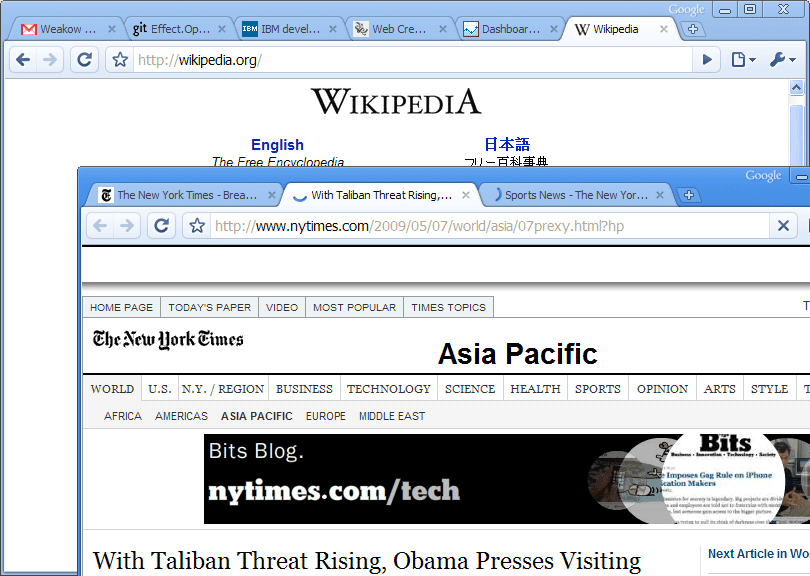Switch to the git Effect.Op tab
This screenshot has height=576, width=810.
point(176,29)
